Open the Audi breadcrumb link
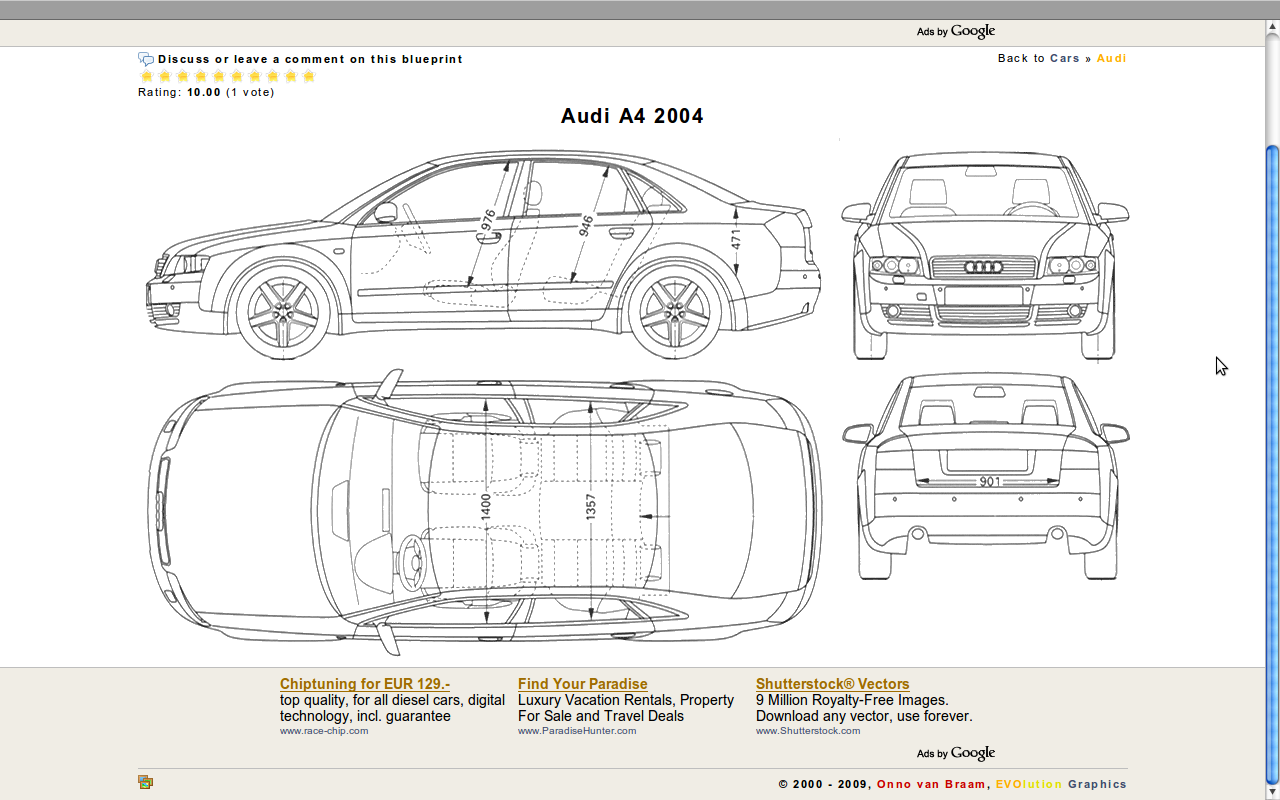 (1111, 58)
